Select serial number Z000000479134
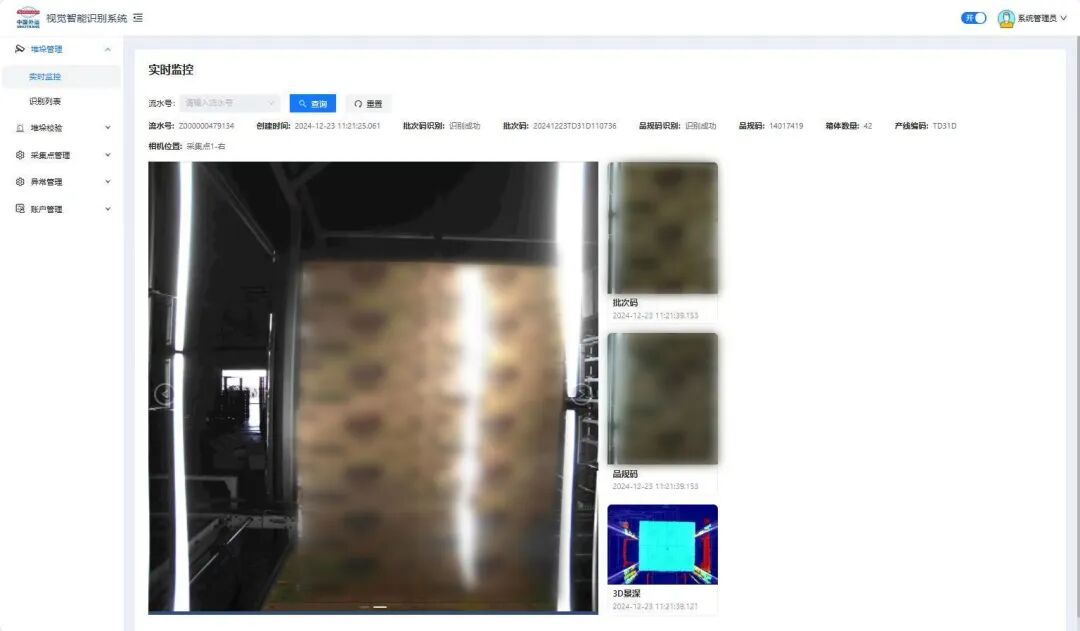 206,126
